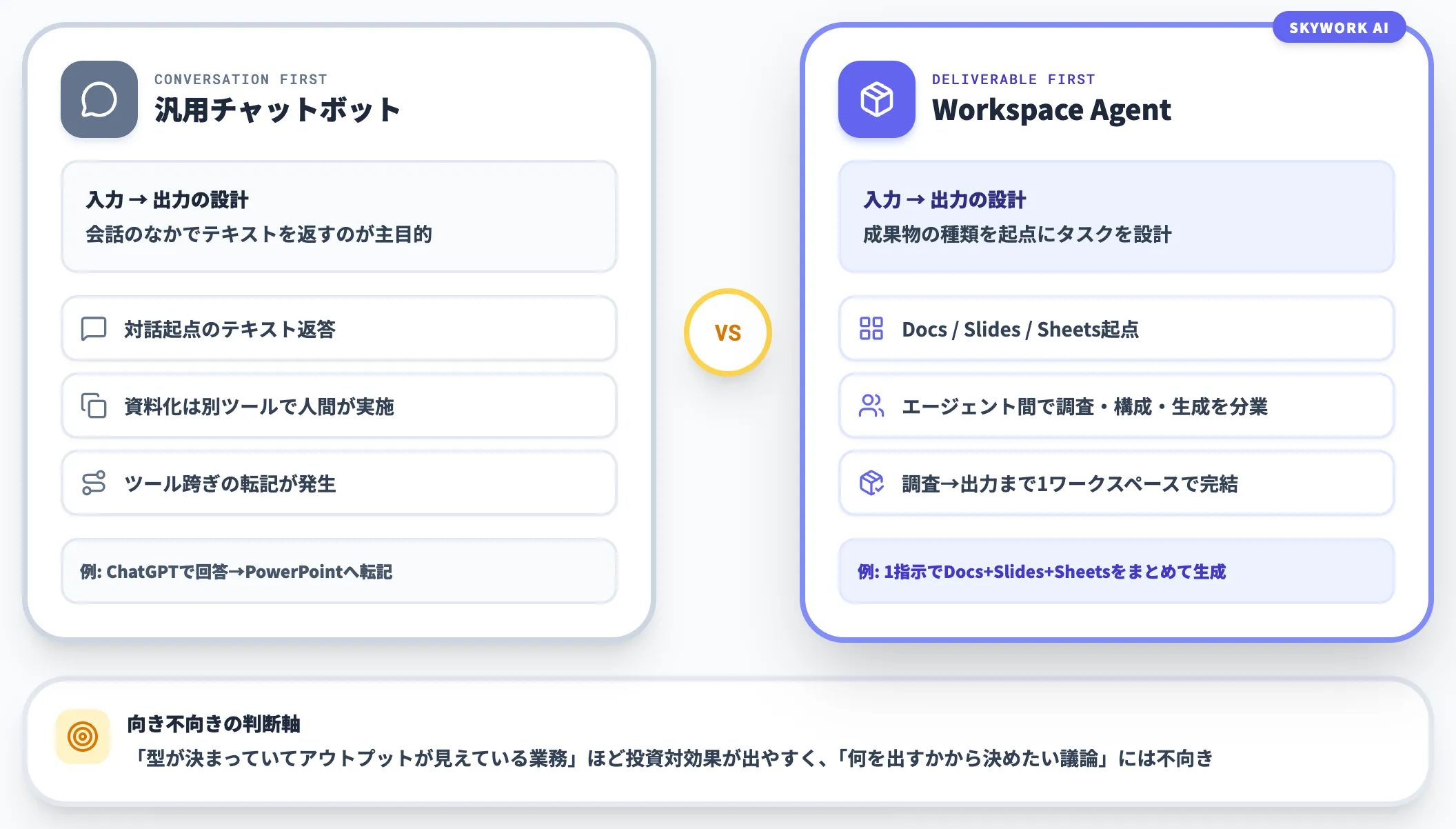
Task: Select the Workspace Agent heading
Action: [1051, 110]
